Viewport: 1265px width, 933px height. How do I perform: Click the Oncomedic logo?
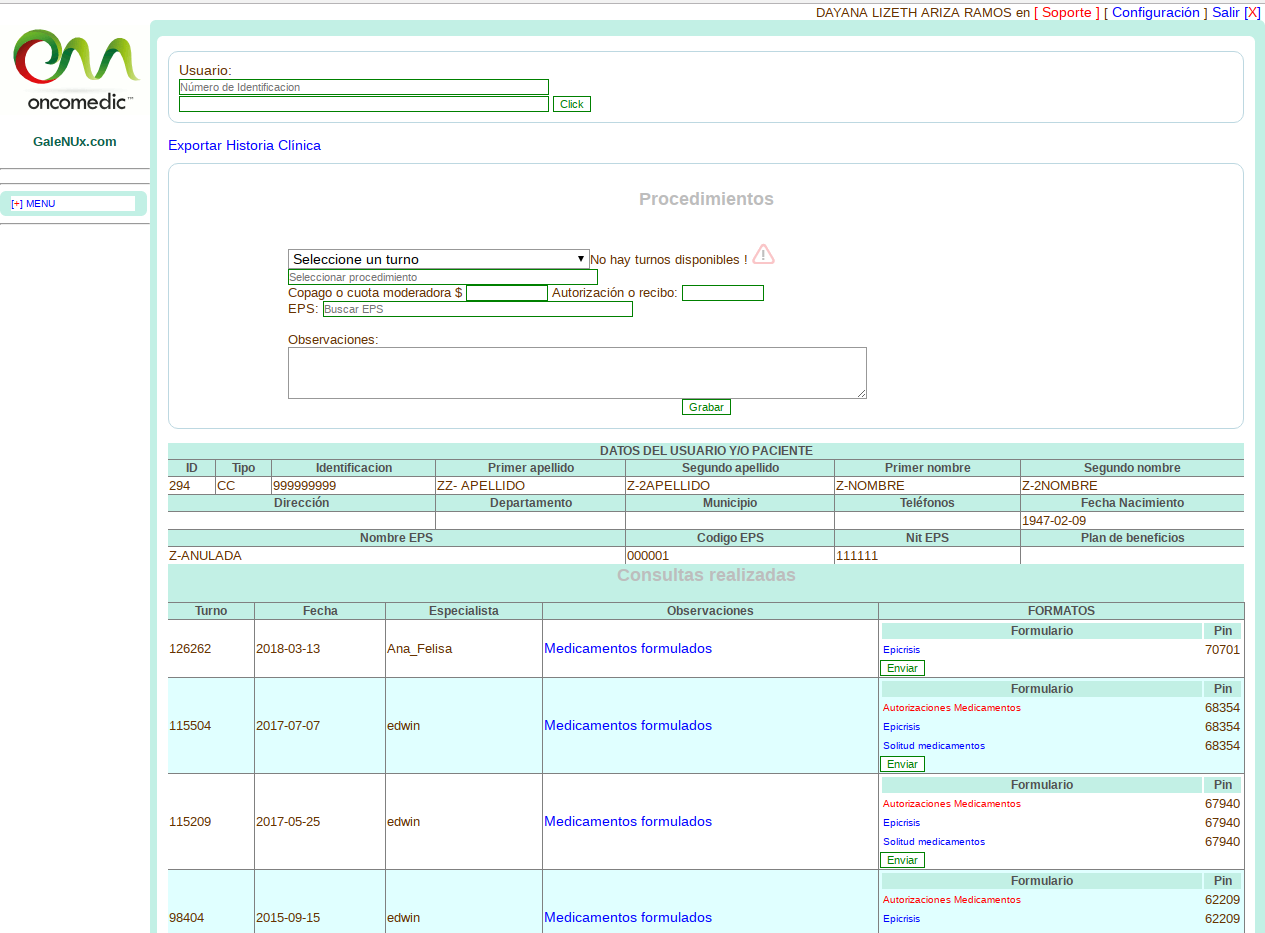pyautogui.click(x=75, y=70)
